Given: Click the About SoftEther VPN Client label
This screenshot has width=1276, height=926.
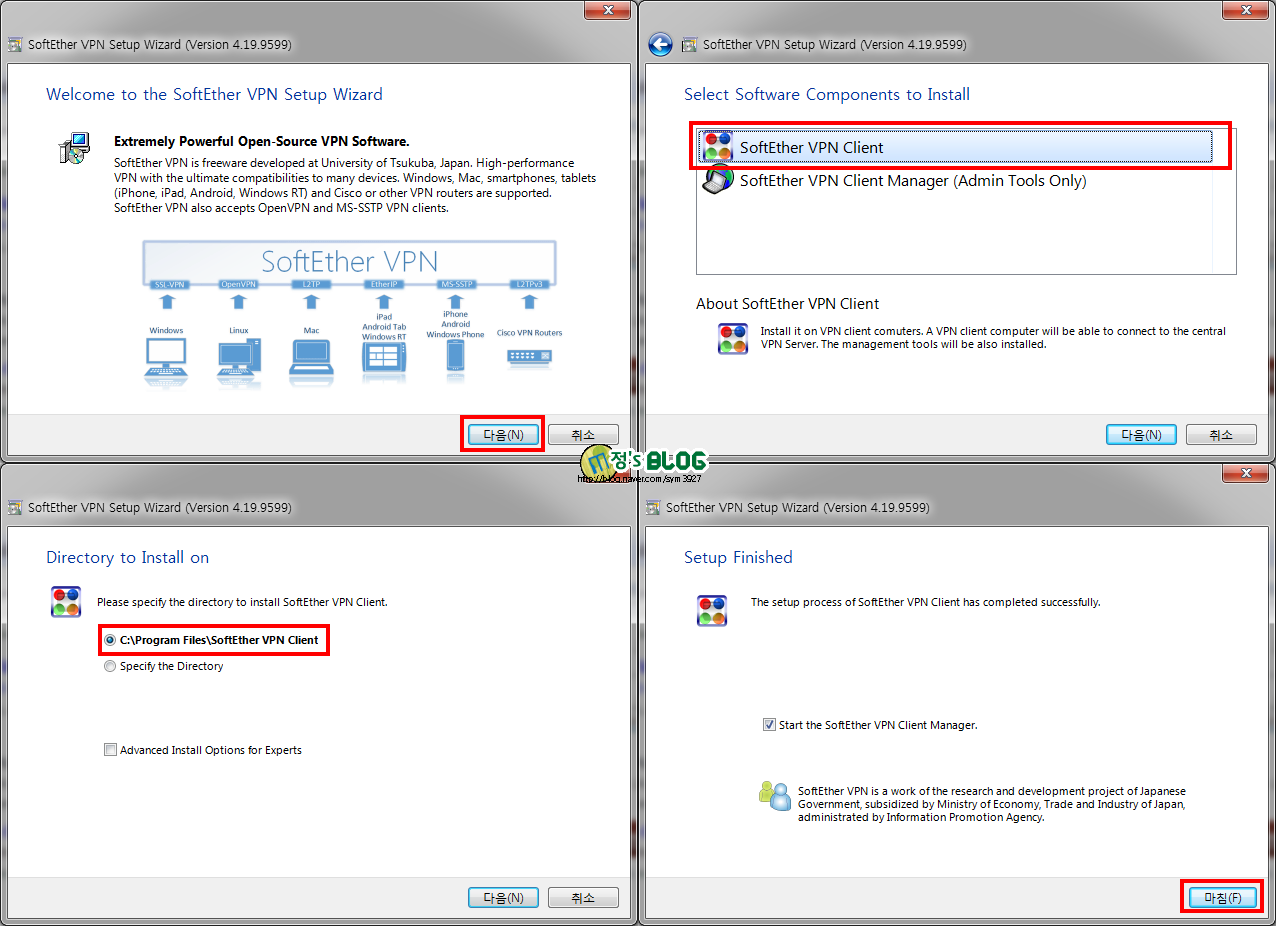Looking at the screenshot, I should click(788, 304).
